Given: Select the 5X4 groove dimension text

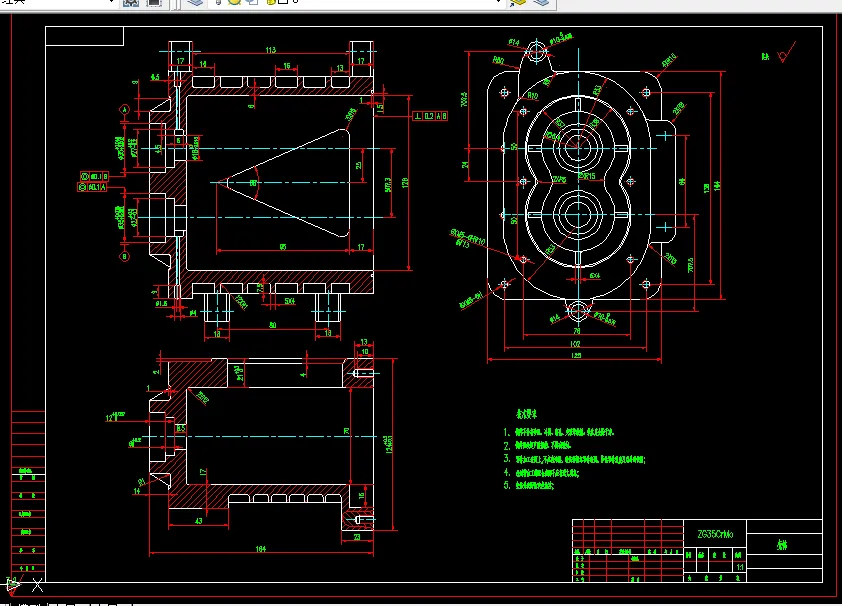Looking at the screenshot, I should (x=290, y=301).
